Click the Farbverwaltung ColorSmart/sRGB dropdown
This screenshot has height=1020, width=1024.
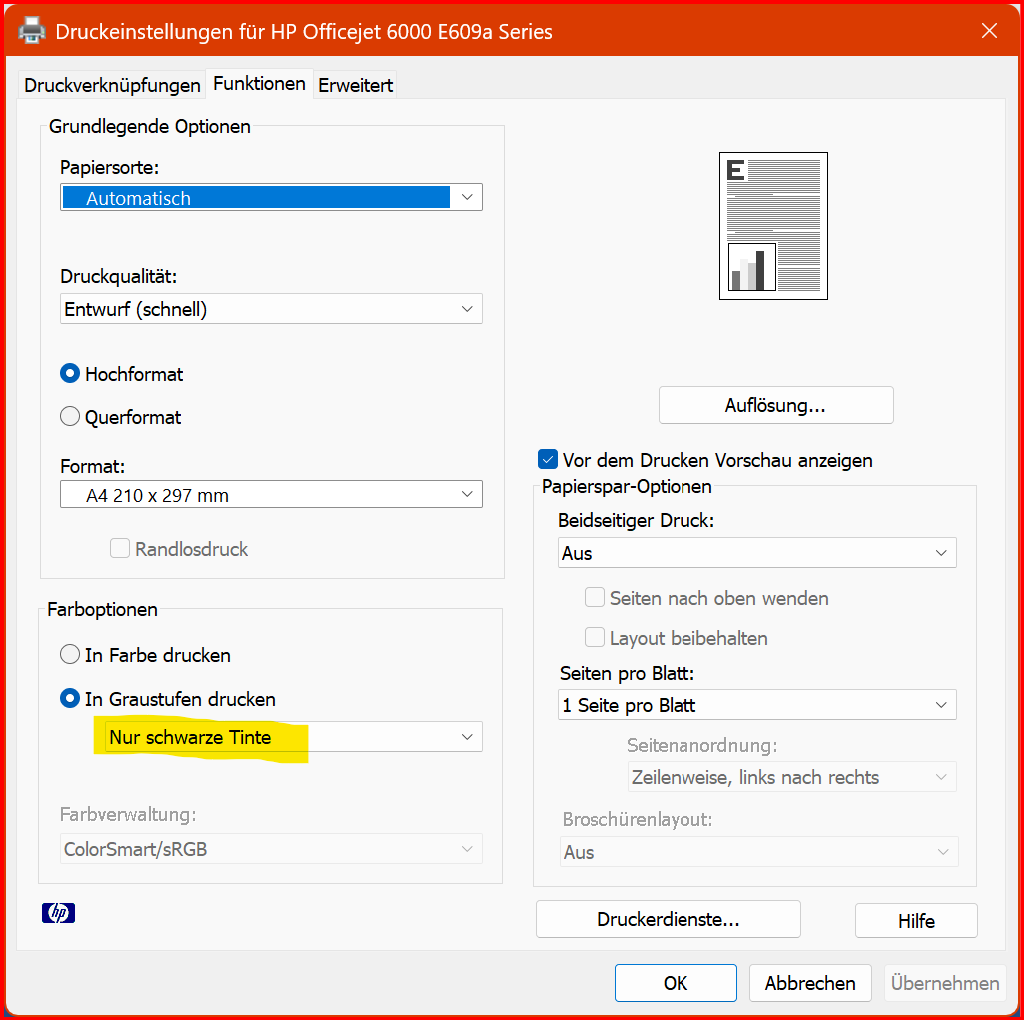(271, 849)
